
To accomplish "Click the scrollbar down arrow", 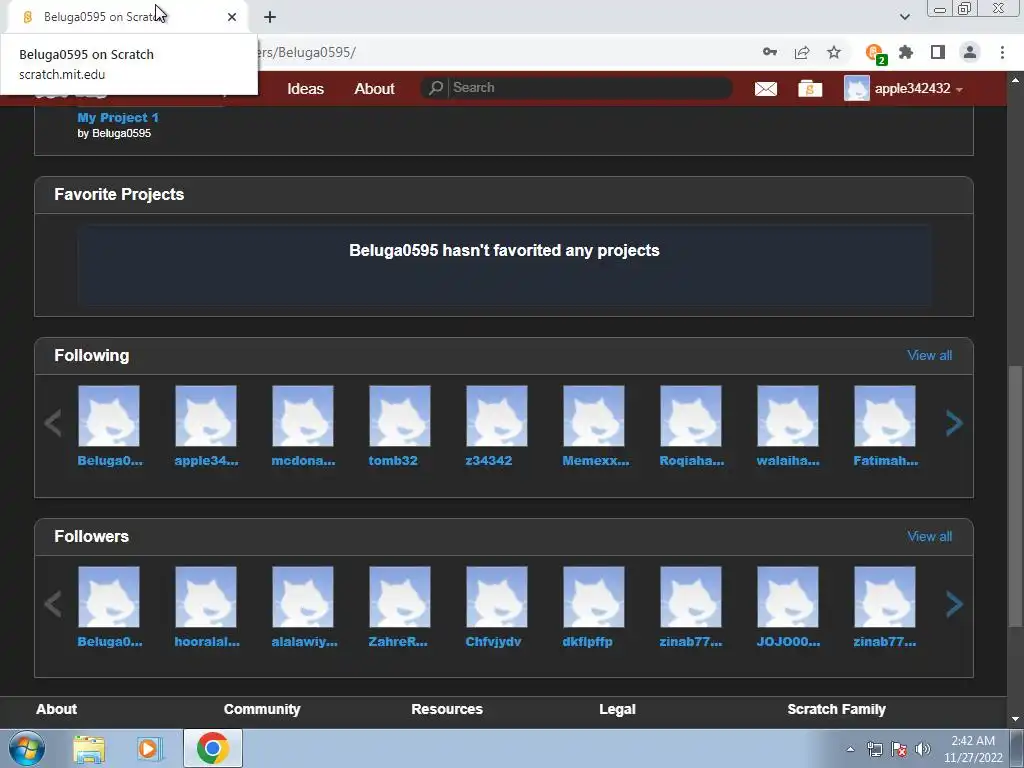I will [x=1015, y=719].
